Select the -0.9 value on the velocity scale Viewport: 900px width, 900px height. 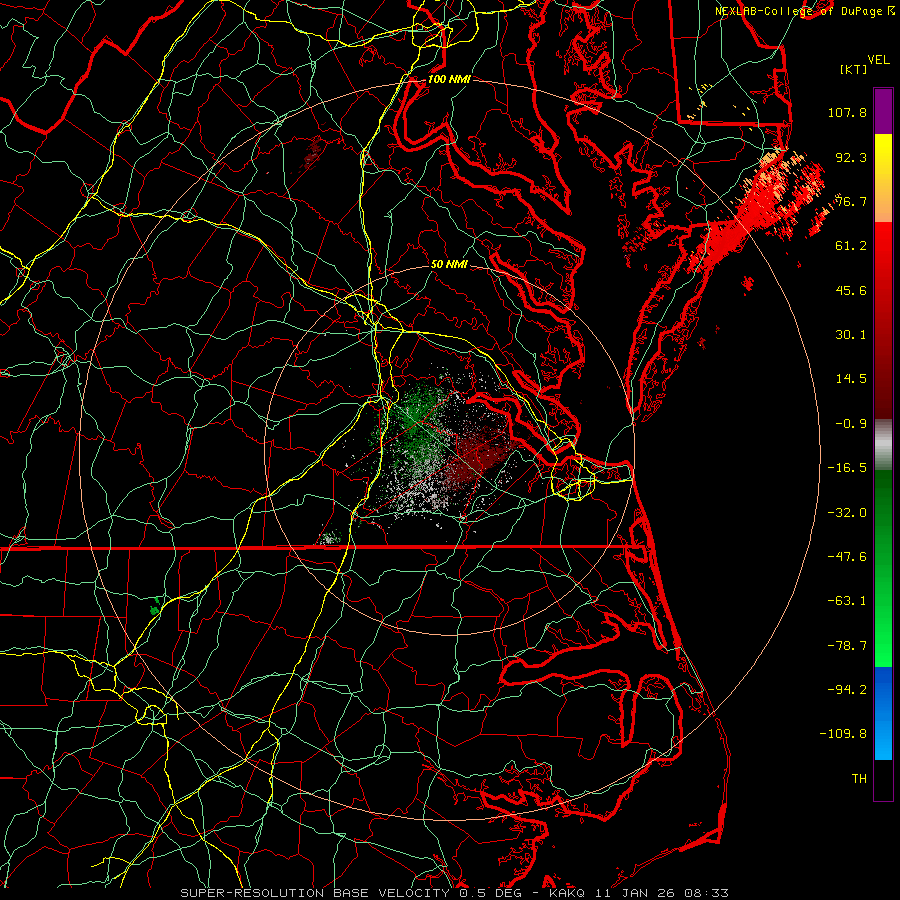[851, 424]
